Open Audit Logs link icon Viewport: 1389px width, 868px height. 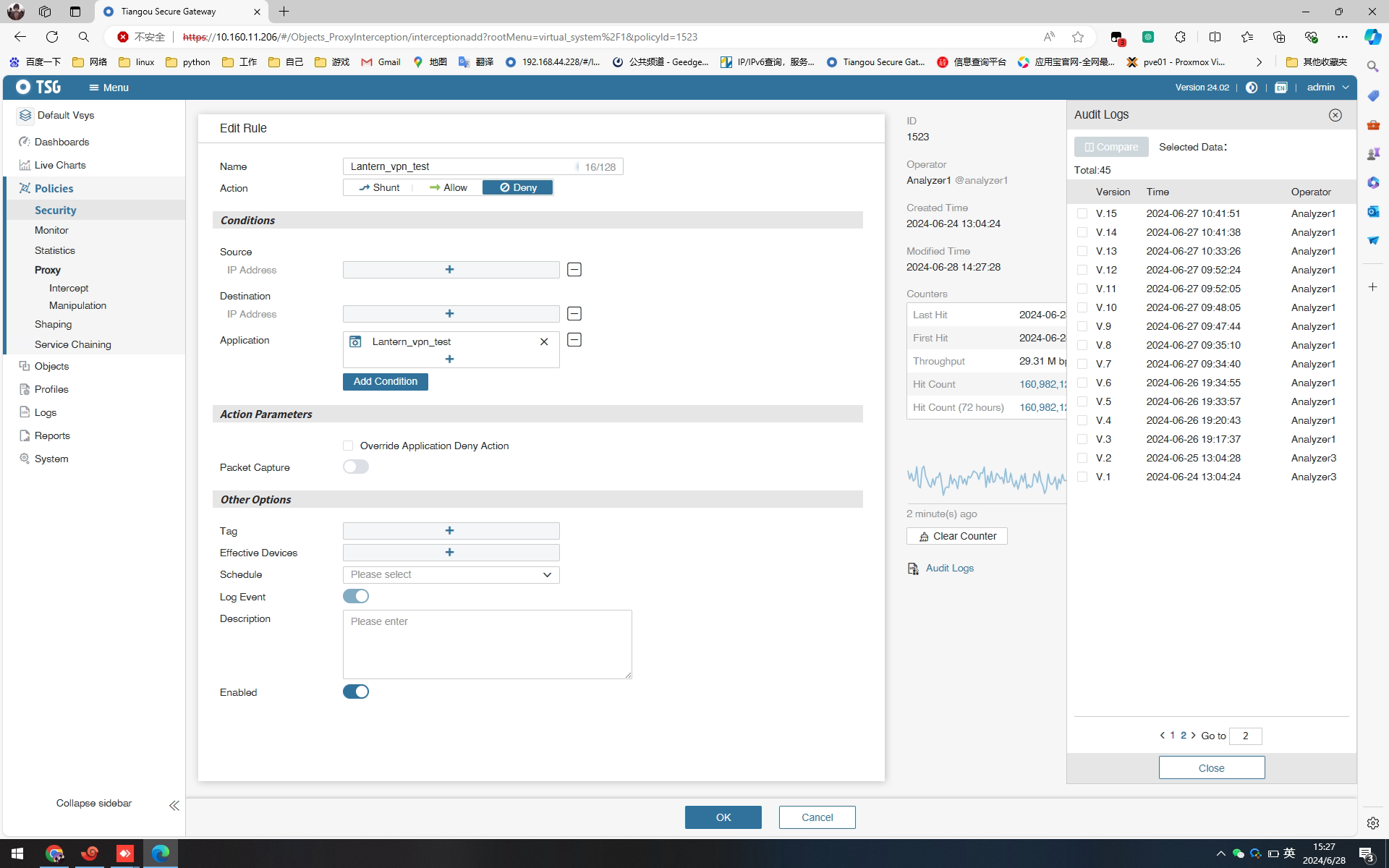[x=913, y=569]
